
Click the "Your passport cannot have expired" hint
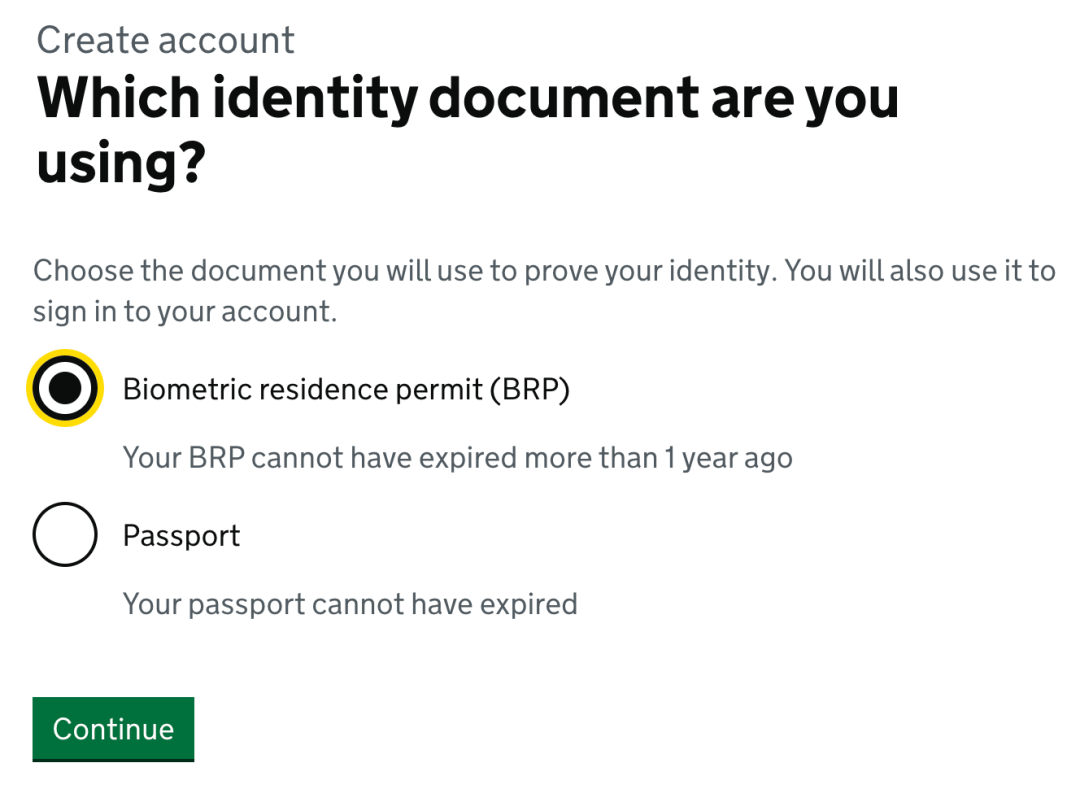[x=349, y=604]
